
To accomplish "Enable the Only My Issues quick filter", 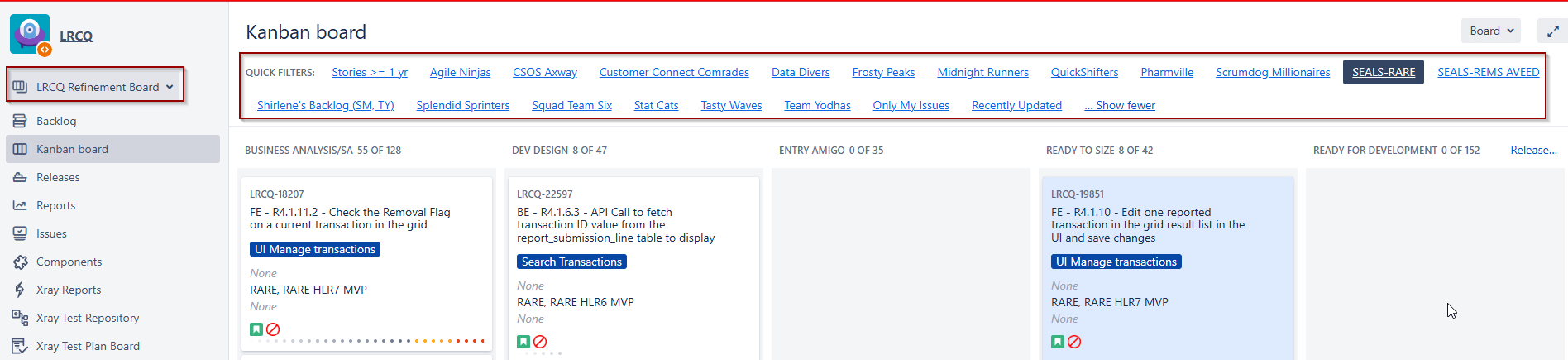I will click(x=911, y=105).
